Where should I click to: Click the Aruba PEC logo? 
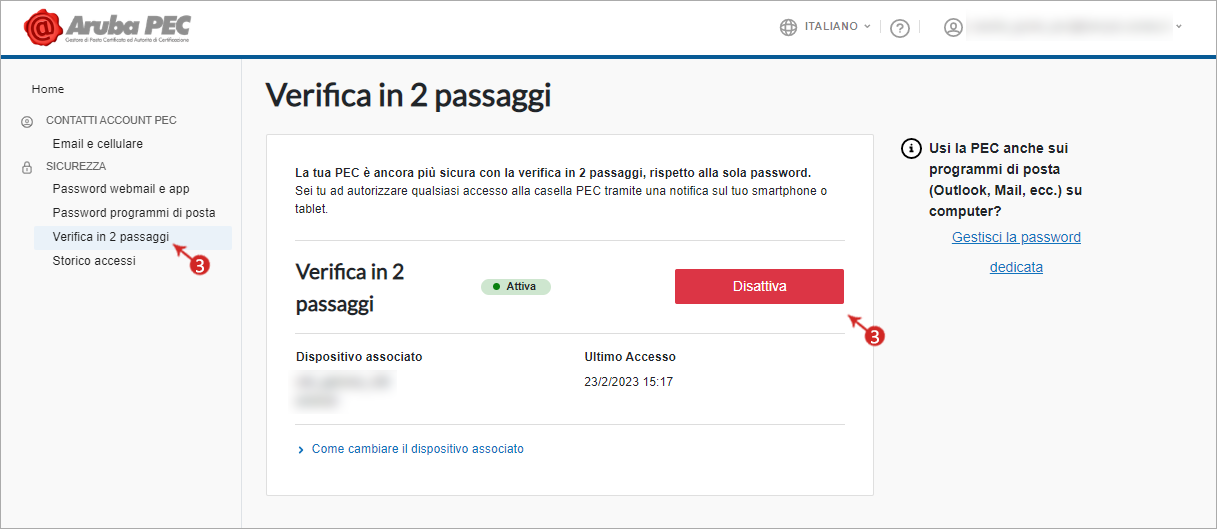coord(106,27)
